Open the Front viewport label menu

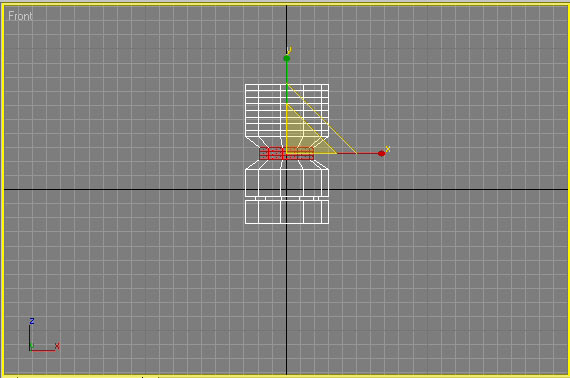click(20, 16)
